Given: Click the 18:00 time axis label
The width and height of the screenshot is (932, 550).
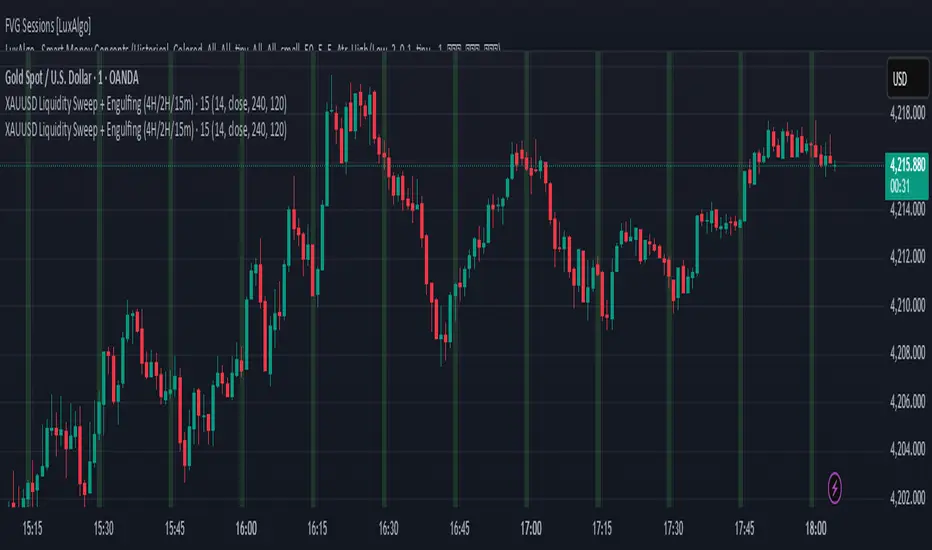Looking at the screenshot, I should [816, 527].
